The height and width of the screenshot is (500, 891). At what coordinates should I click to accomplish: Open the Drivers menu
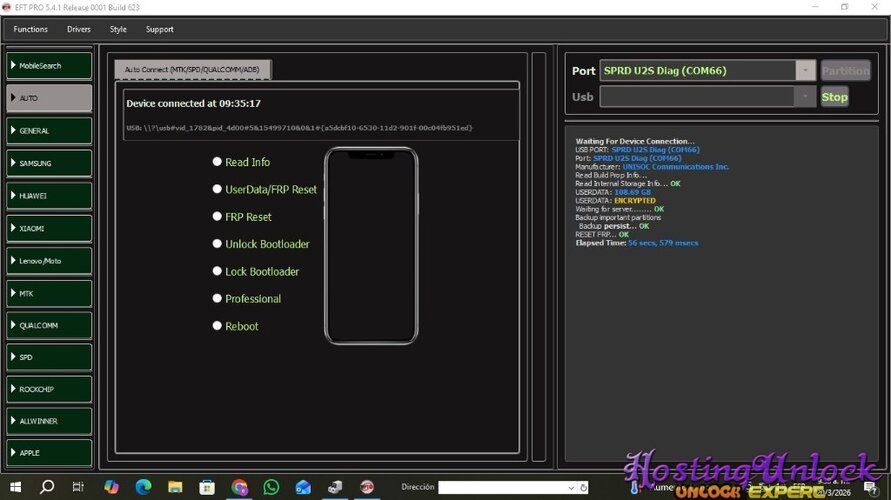pyautogui.click(x=79, y=29)
